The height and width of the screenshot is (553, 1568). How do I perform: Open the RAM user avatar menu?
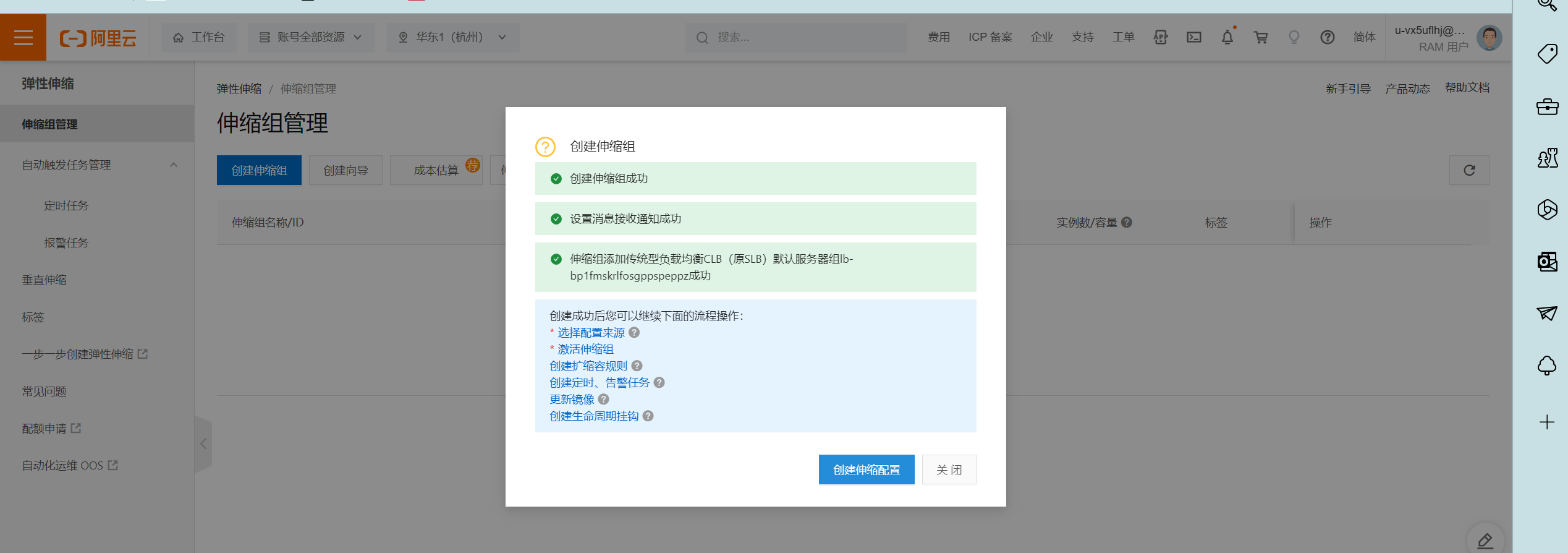1490,38
